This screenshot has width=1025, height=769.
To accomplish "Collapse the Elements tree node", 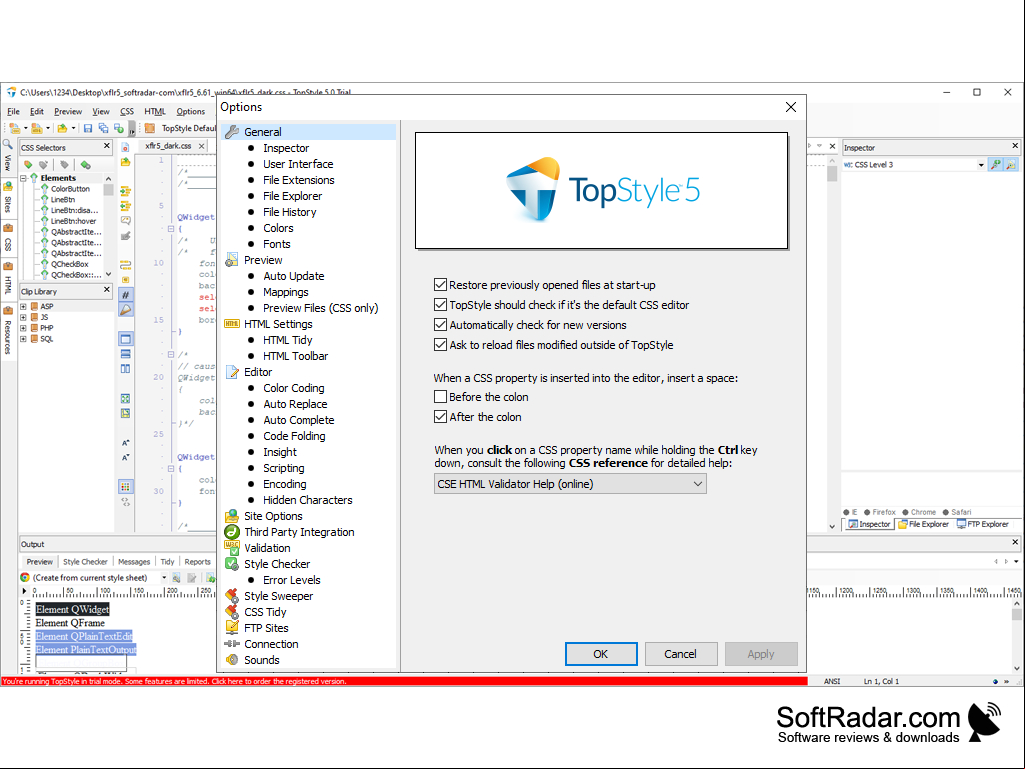I will [x=24, y=178].
